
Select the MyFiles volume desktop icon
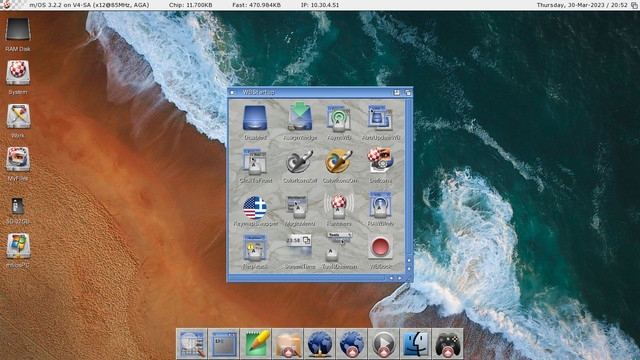[18, 160]
